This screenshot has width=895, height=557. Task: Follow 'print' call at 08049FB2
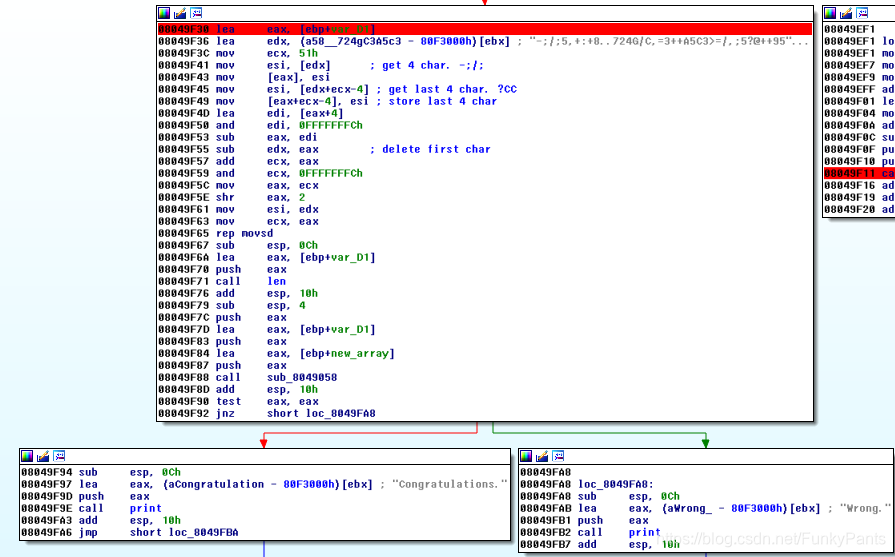[645, 532]
